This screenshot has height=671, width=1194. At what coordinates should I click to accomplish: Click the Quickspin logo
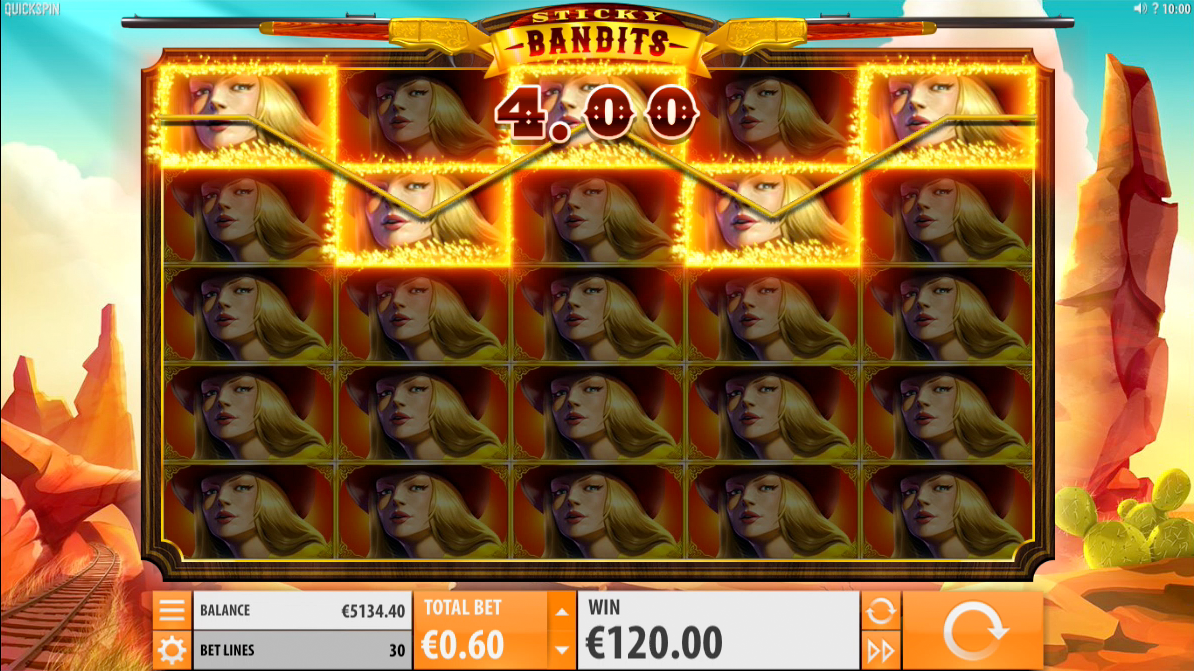tap(31, 9)
